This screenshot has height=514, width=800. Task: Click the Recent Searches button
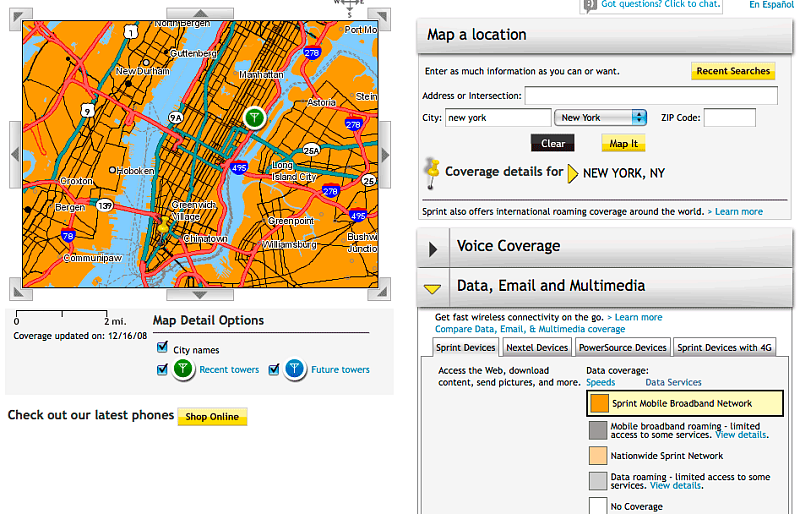(x=733, y=71)
